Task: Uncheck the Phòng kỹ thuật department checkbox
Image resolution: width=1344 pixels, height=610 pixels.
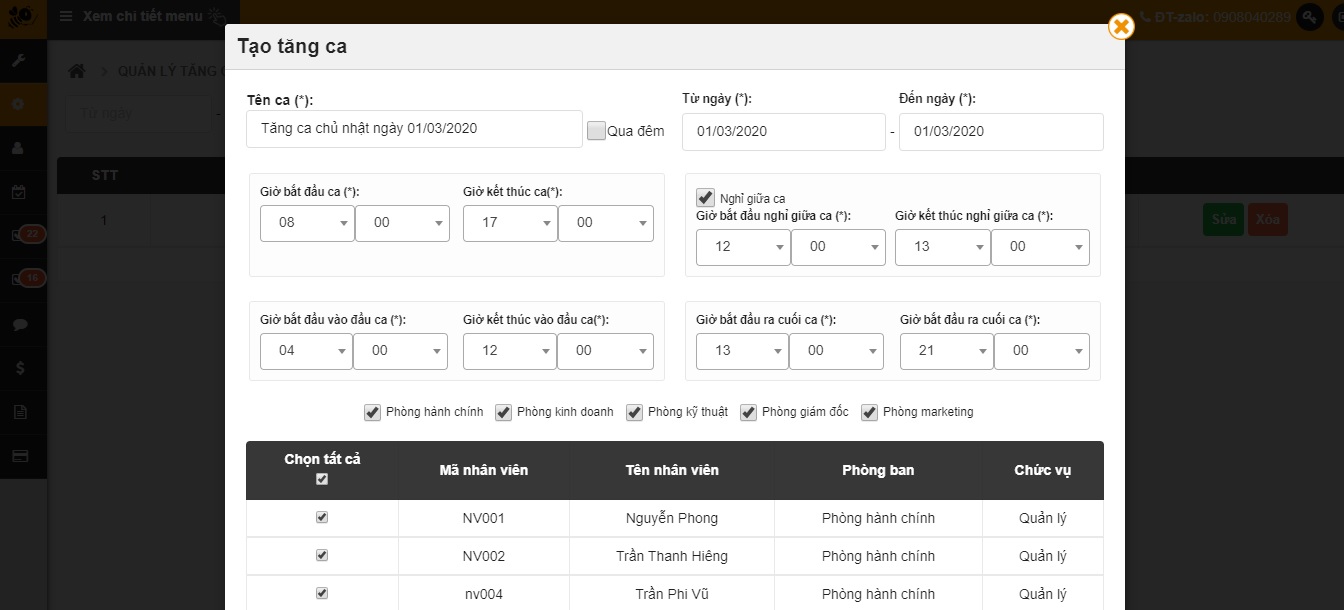Action: pyautogui.click(x=634, y=412)
